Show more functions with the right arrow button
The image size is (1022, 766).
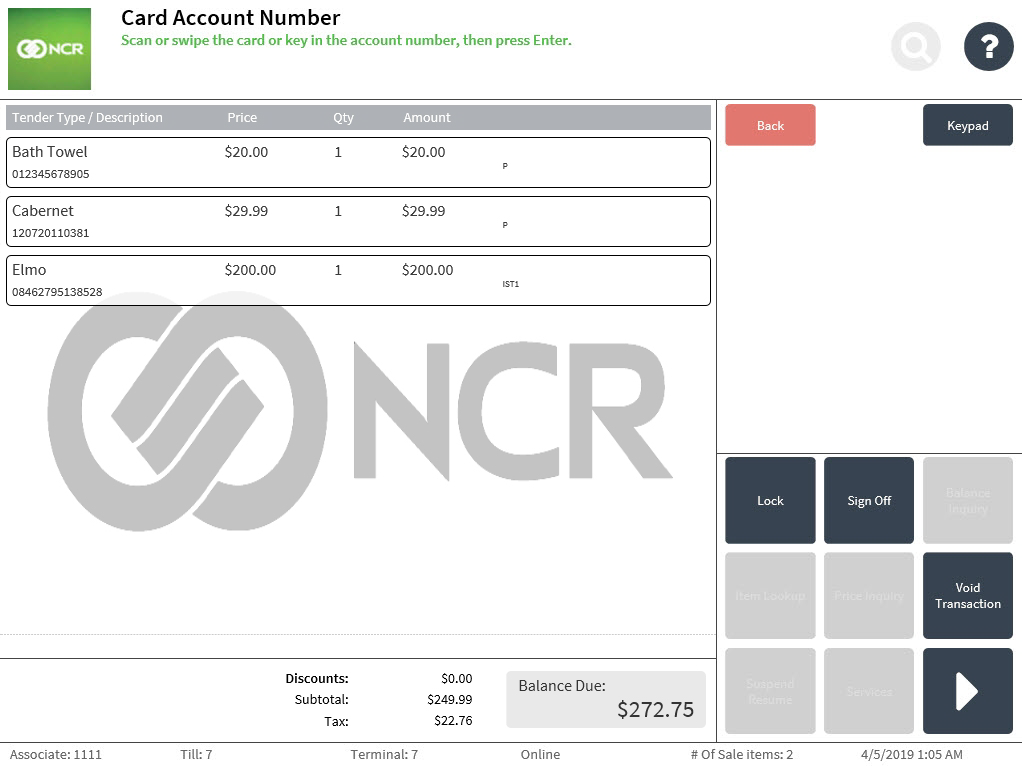tap(967, 691)
